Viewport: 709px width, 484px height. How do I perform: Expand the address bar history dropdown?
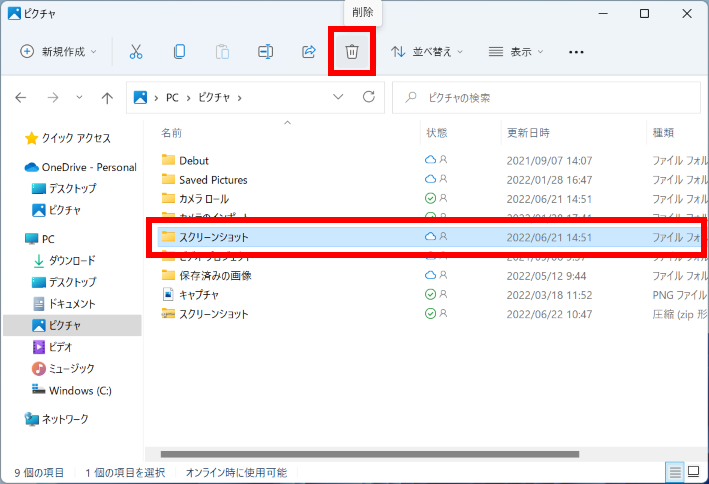(x=338, y=97)
